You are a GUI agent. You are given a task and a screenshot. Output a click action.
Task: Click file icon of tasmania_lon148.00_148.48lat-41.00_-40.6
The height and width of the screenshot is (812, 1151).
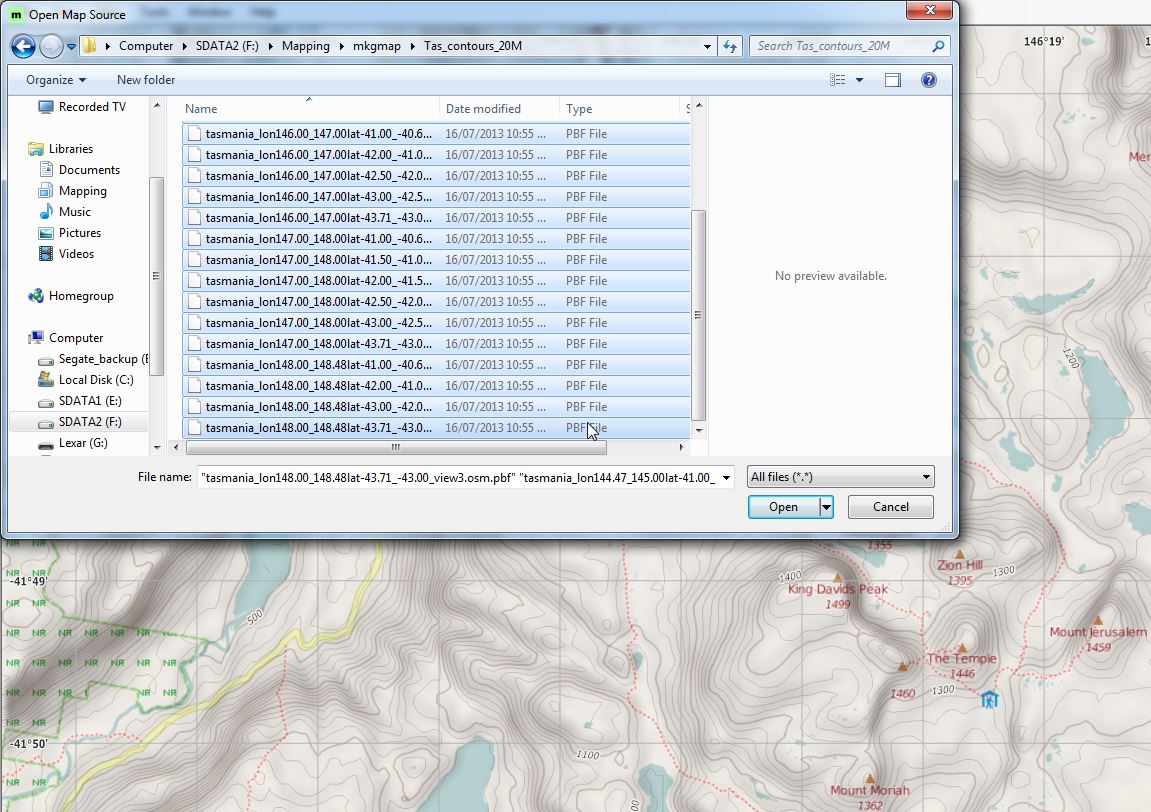coord(194,365)
